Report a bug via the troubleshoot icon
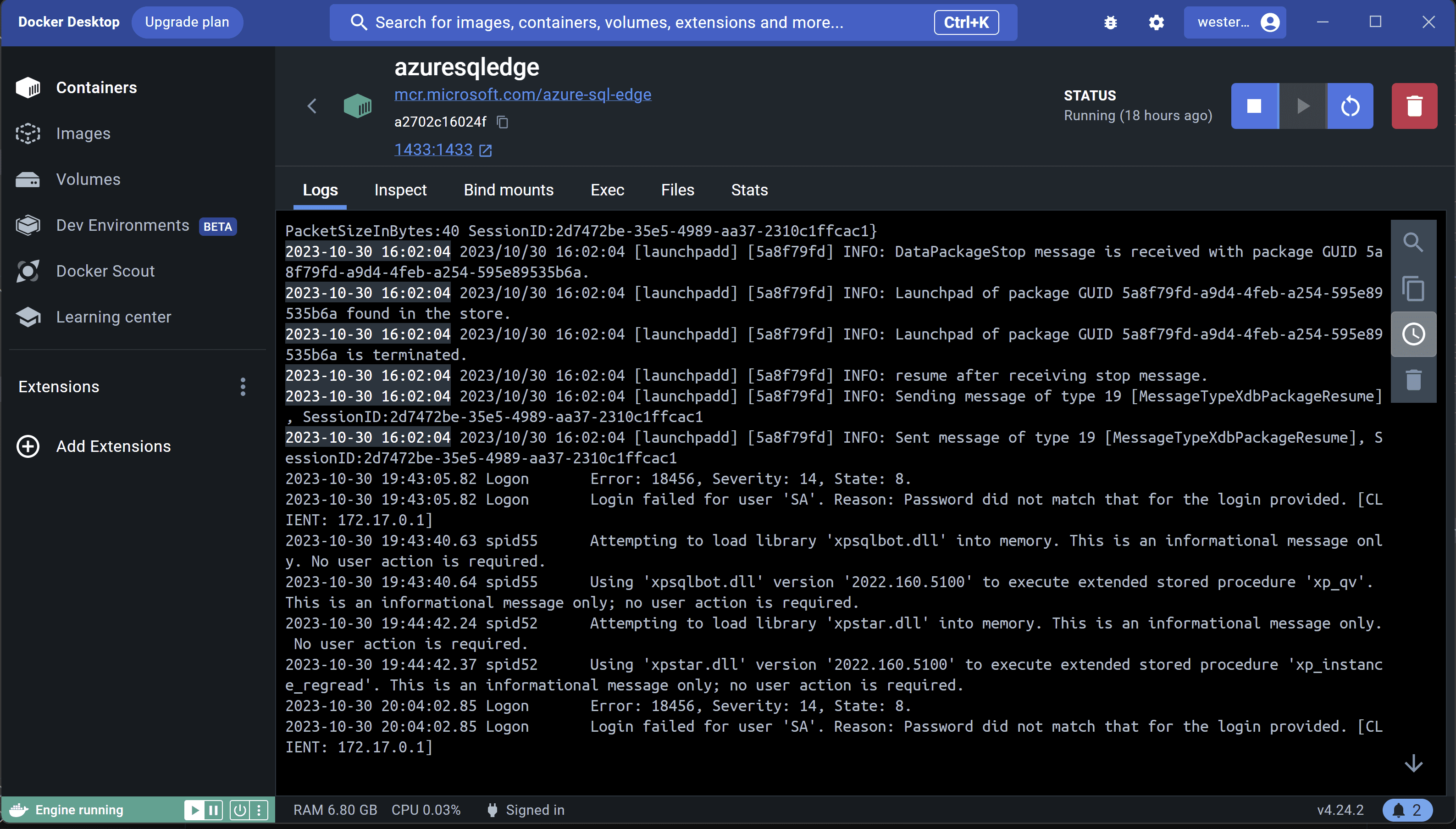This screenshot has height=829, width=1456. [x=1110, y=22]
